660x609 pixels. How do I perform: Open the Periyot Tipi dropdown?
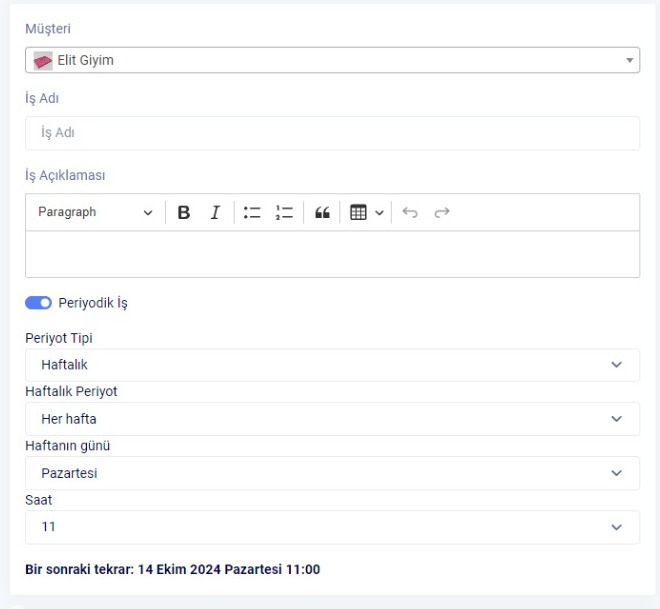point(332,365)
